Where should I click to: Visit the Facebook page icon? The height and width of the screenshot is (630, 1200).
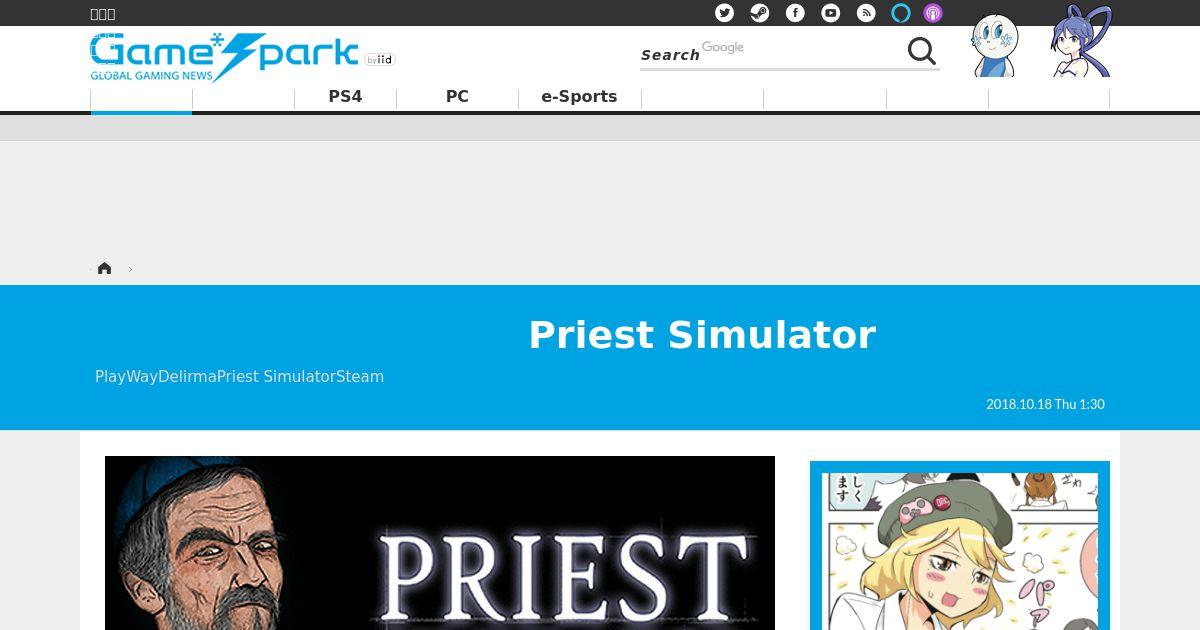coord(795,13)
